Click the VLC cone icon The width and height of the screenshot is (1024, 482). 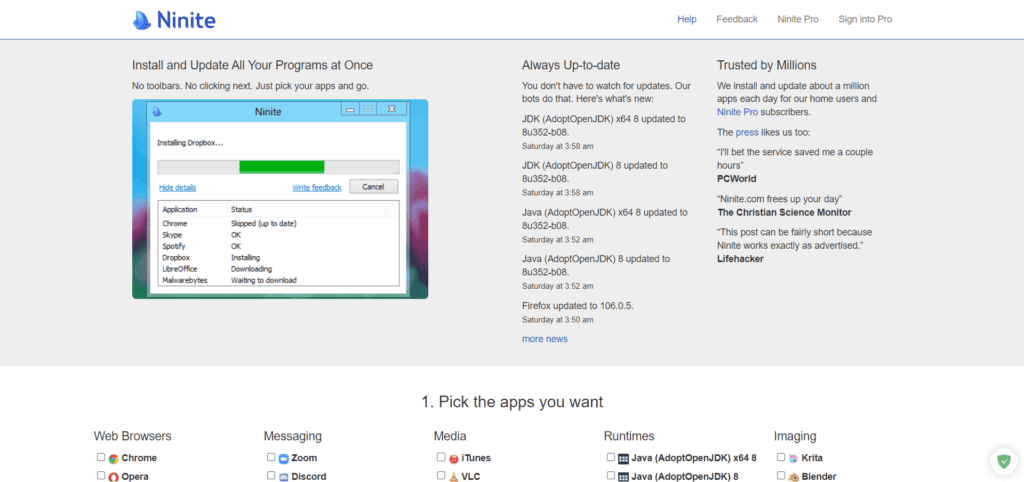point(453,477)
